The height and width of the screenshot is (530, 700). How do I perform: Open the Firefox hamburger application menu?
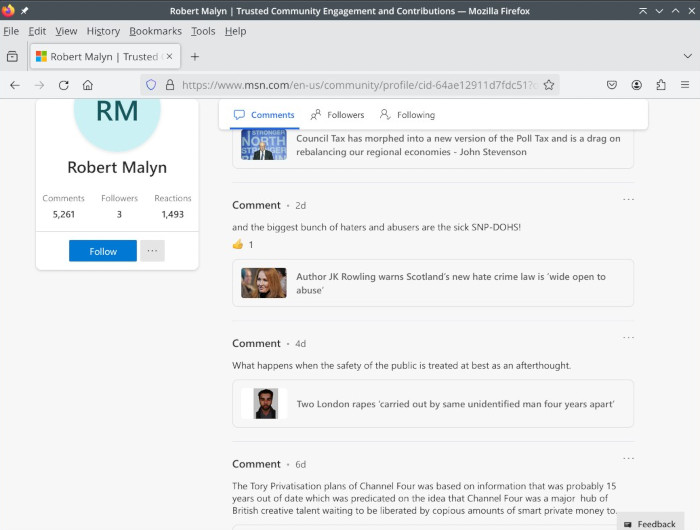[685, 85]
